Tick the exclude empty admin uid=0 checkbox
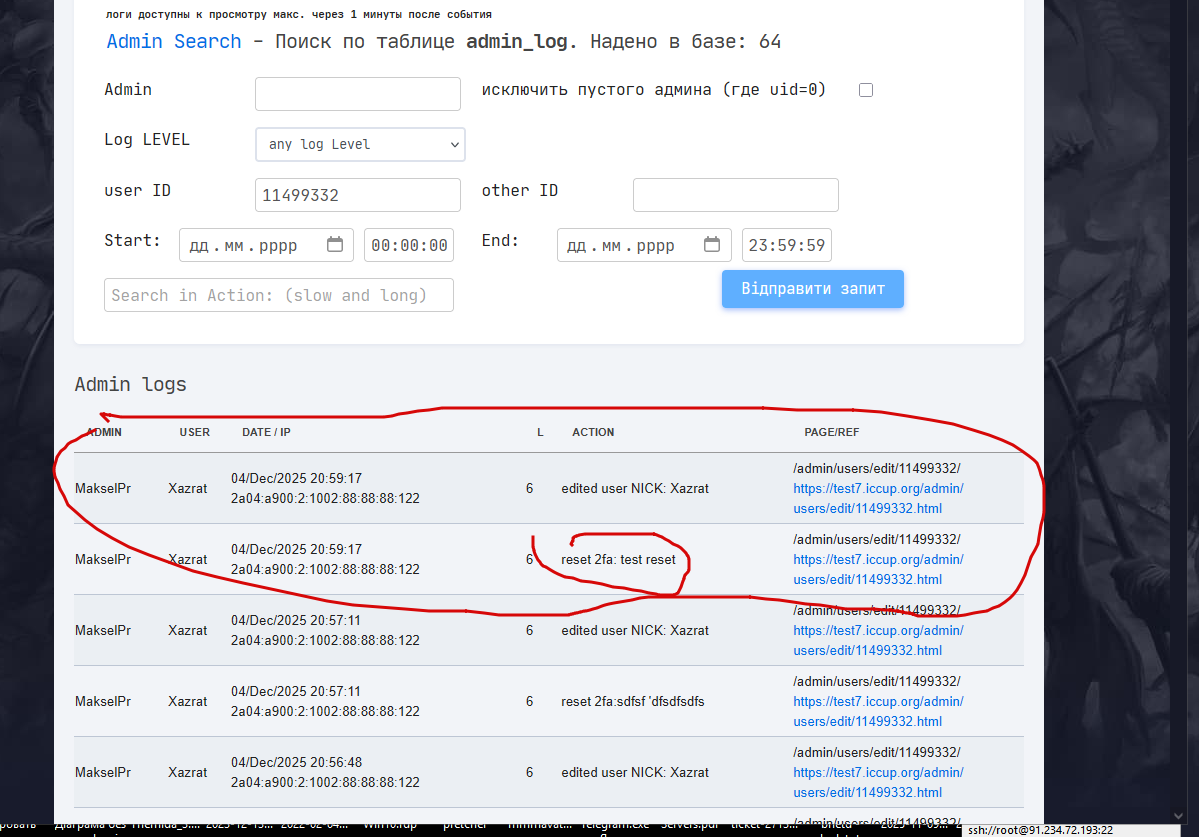The image size is (1199, 837). tap(866, 90)
